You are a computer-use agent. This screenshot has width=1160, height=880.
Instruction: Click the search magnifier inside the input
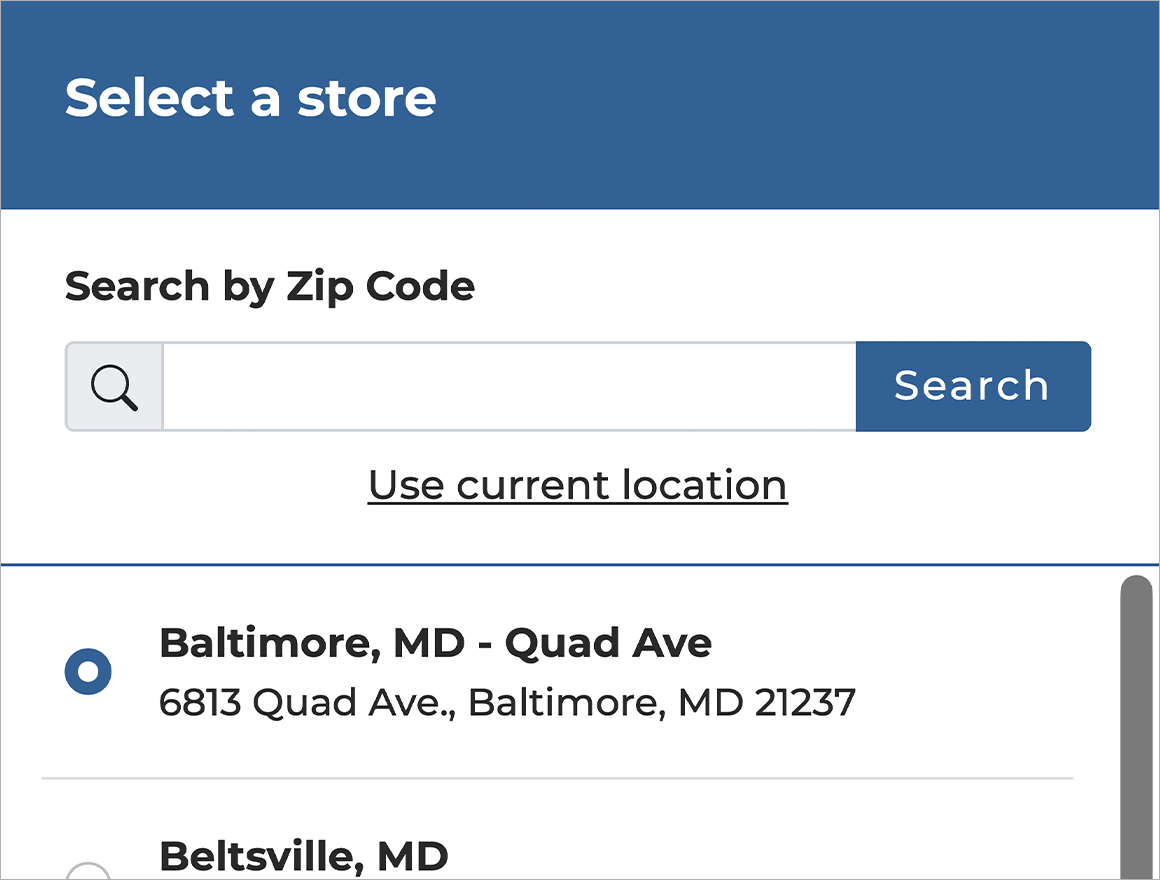click(x=113, y=386)
